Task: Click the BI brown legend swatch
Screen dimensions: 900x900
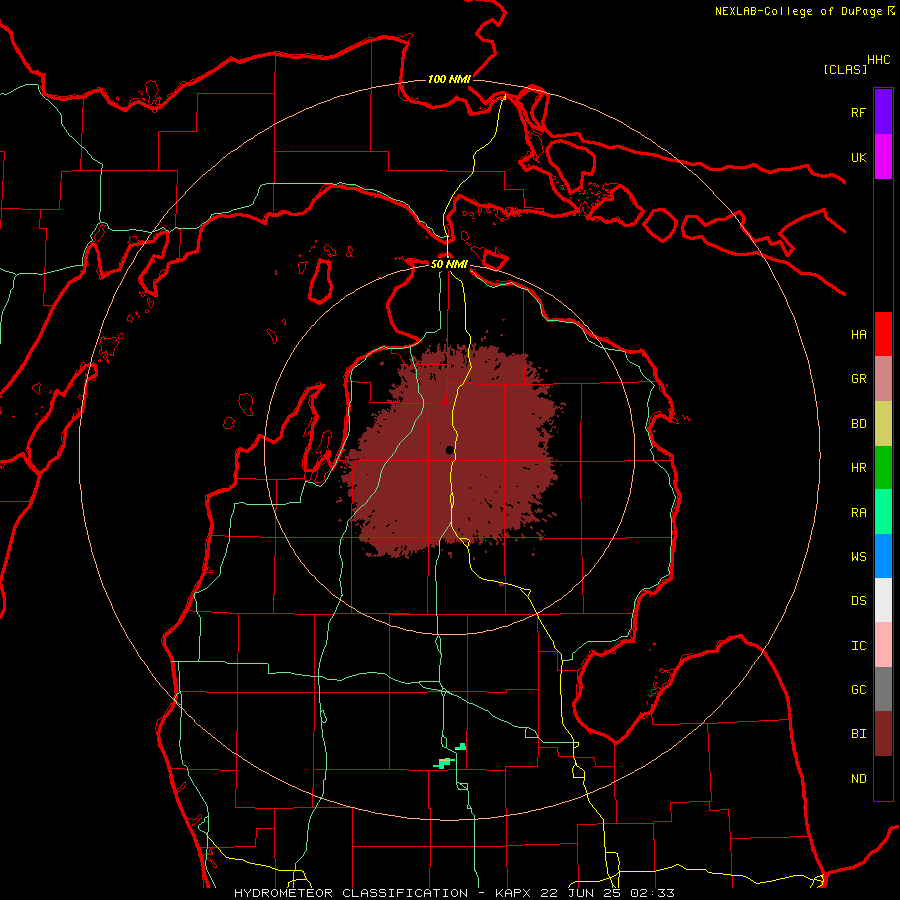Action: 883,734
